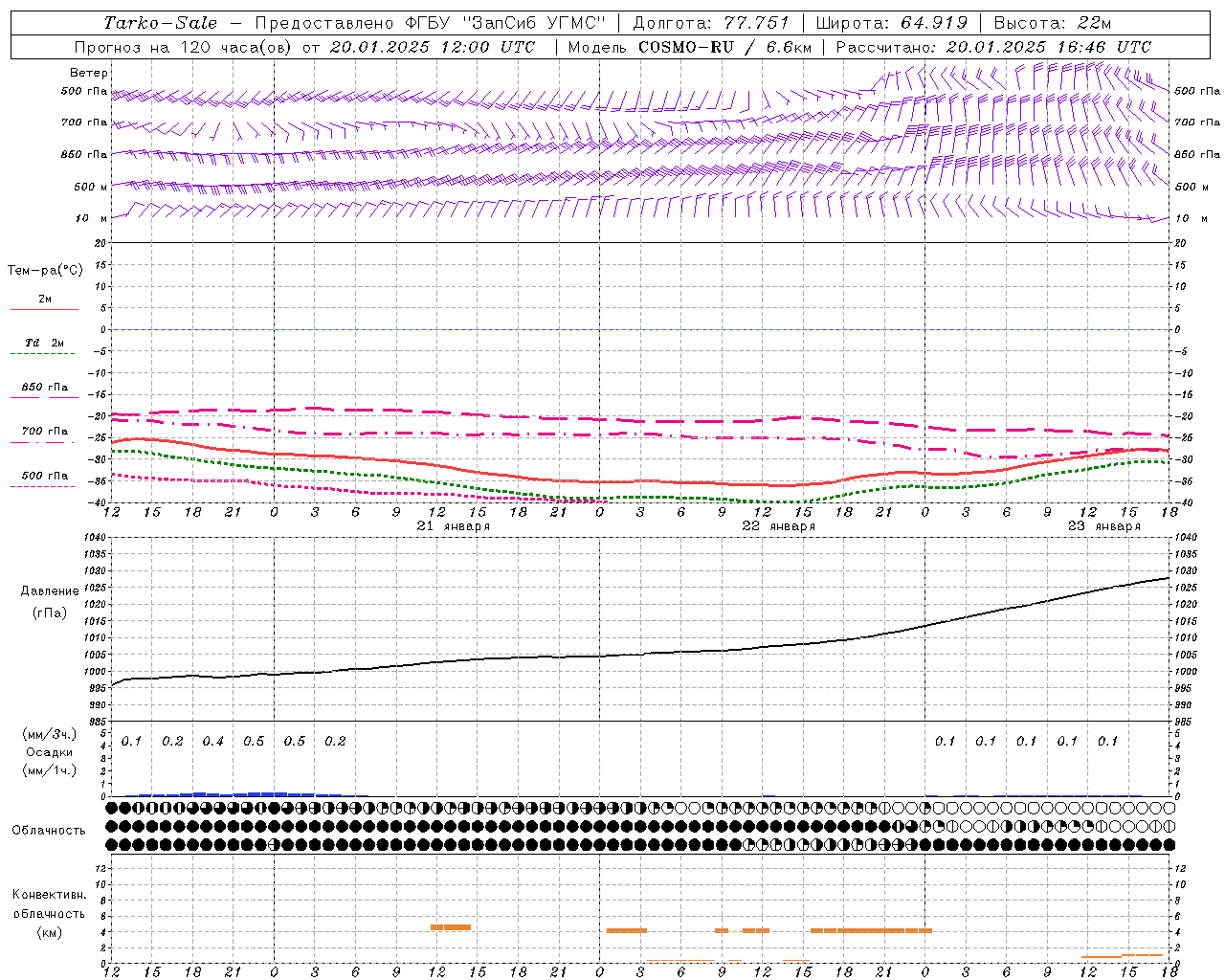Select the text Предоставлено ФГБУ "ЗапСиб УГМС"
1225x980 pixels.
click(x=430, y=23)
